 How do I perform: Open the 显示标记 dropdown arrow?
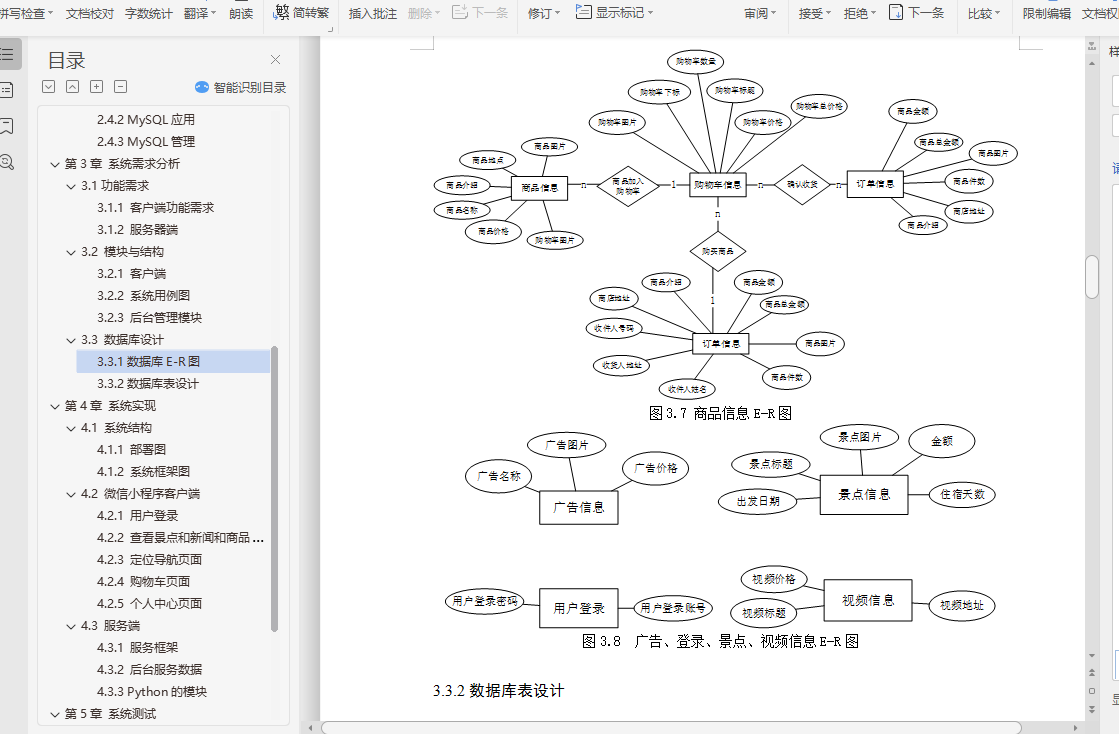coord(650,13)
